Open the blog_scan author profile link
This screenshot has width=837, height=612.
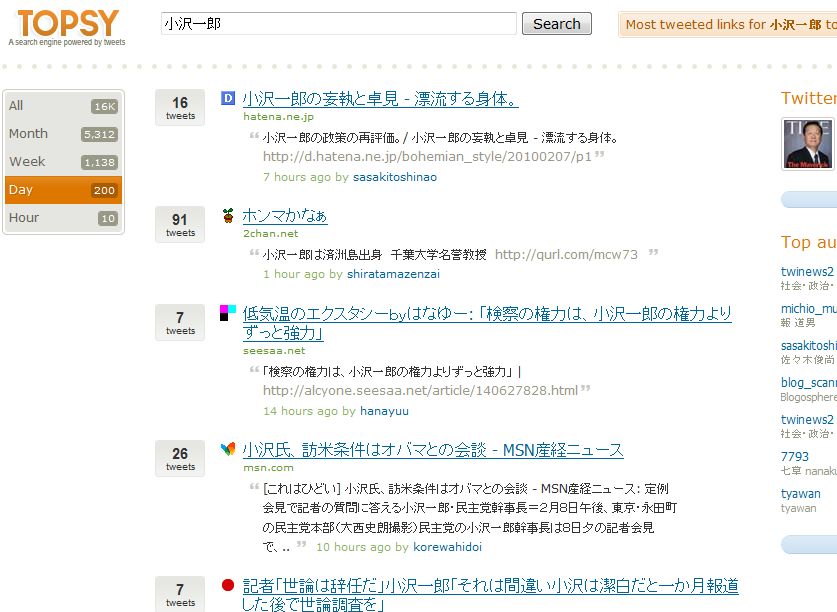[809, 382]
